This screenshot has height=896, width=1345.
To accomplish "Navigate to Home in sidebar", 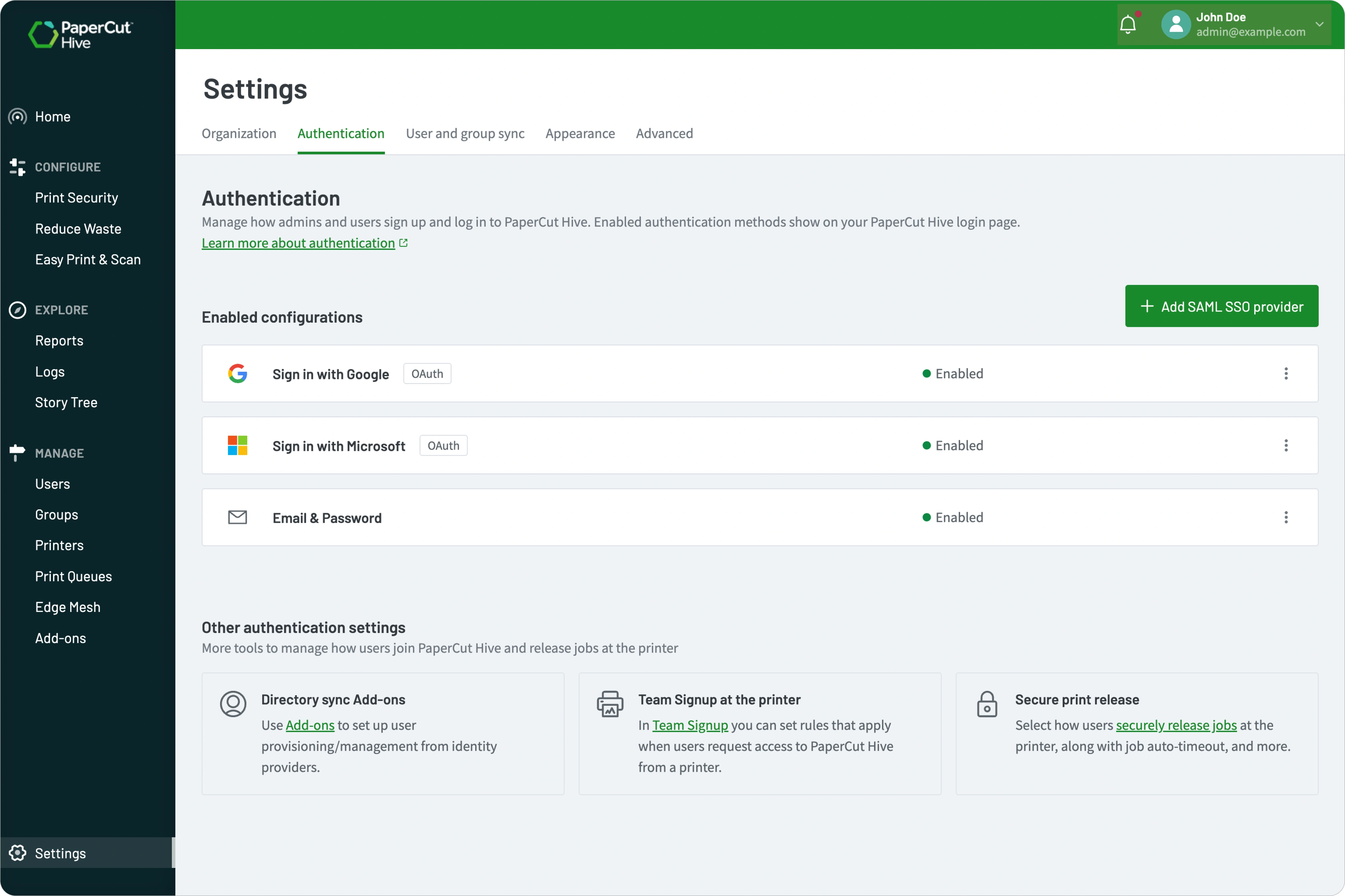I will [53, 117].
